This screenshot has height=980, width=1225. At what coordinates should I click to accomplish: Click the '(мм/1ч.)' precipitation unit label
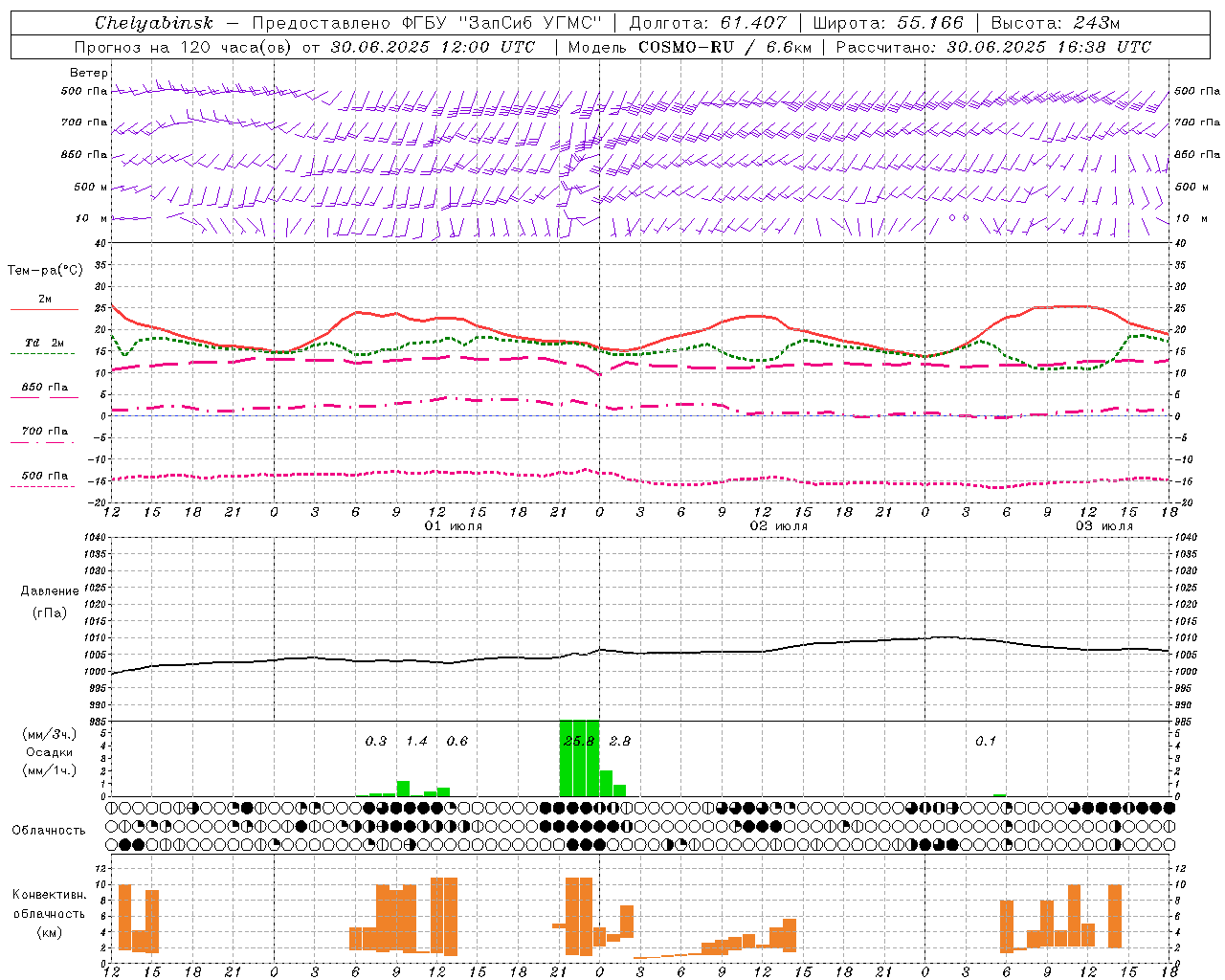[50, 770]
